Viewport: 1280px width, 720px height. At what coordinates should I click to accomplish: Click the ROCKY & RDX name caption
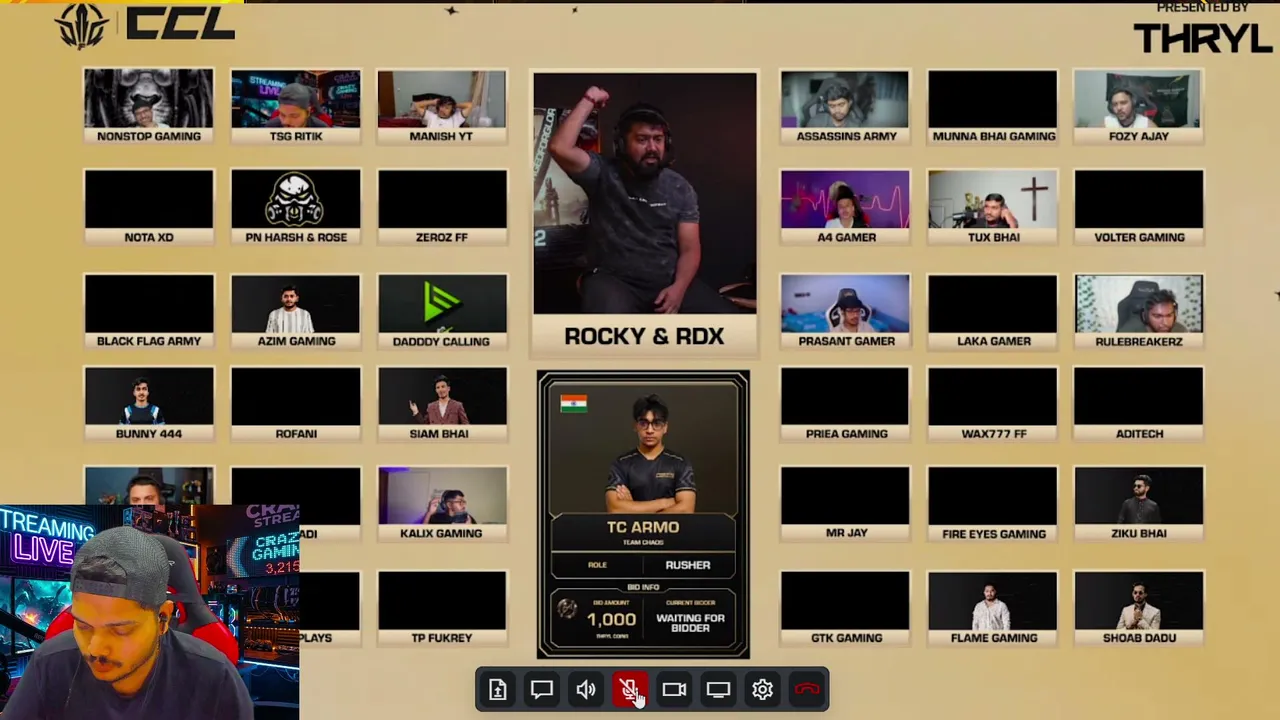(644, 337)
